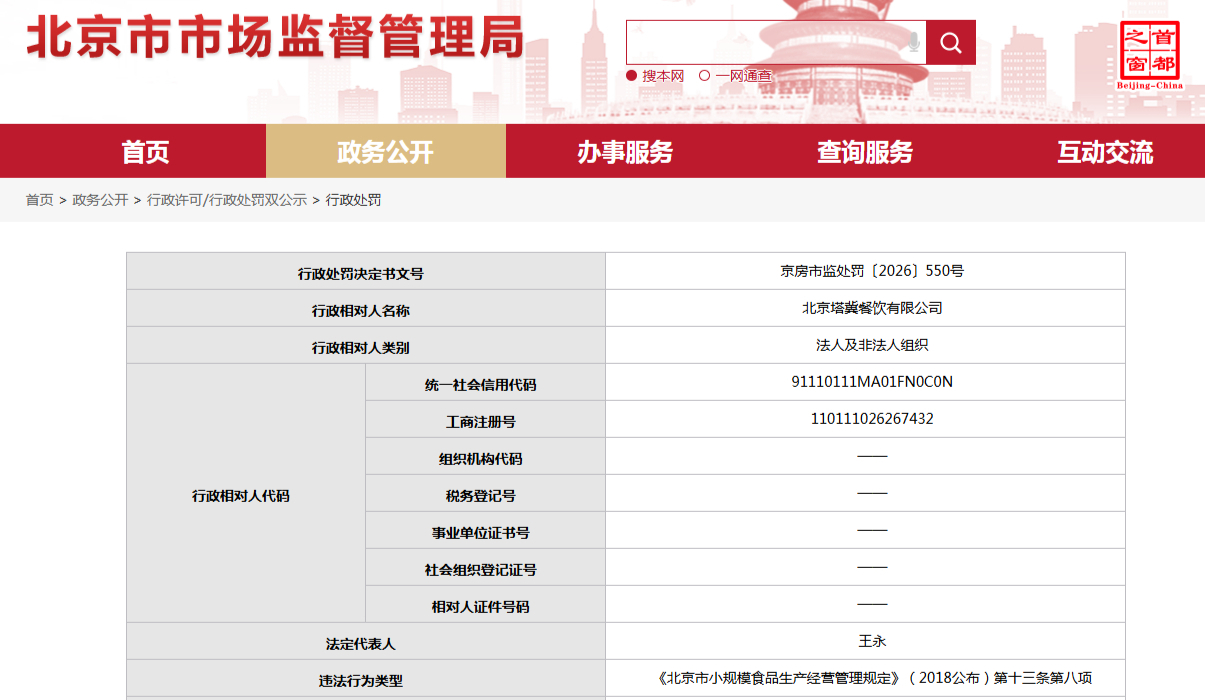Click the 行政相对人代码 merged label cell

coord(246,494)
